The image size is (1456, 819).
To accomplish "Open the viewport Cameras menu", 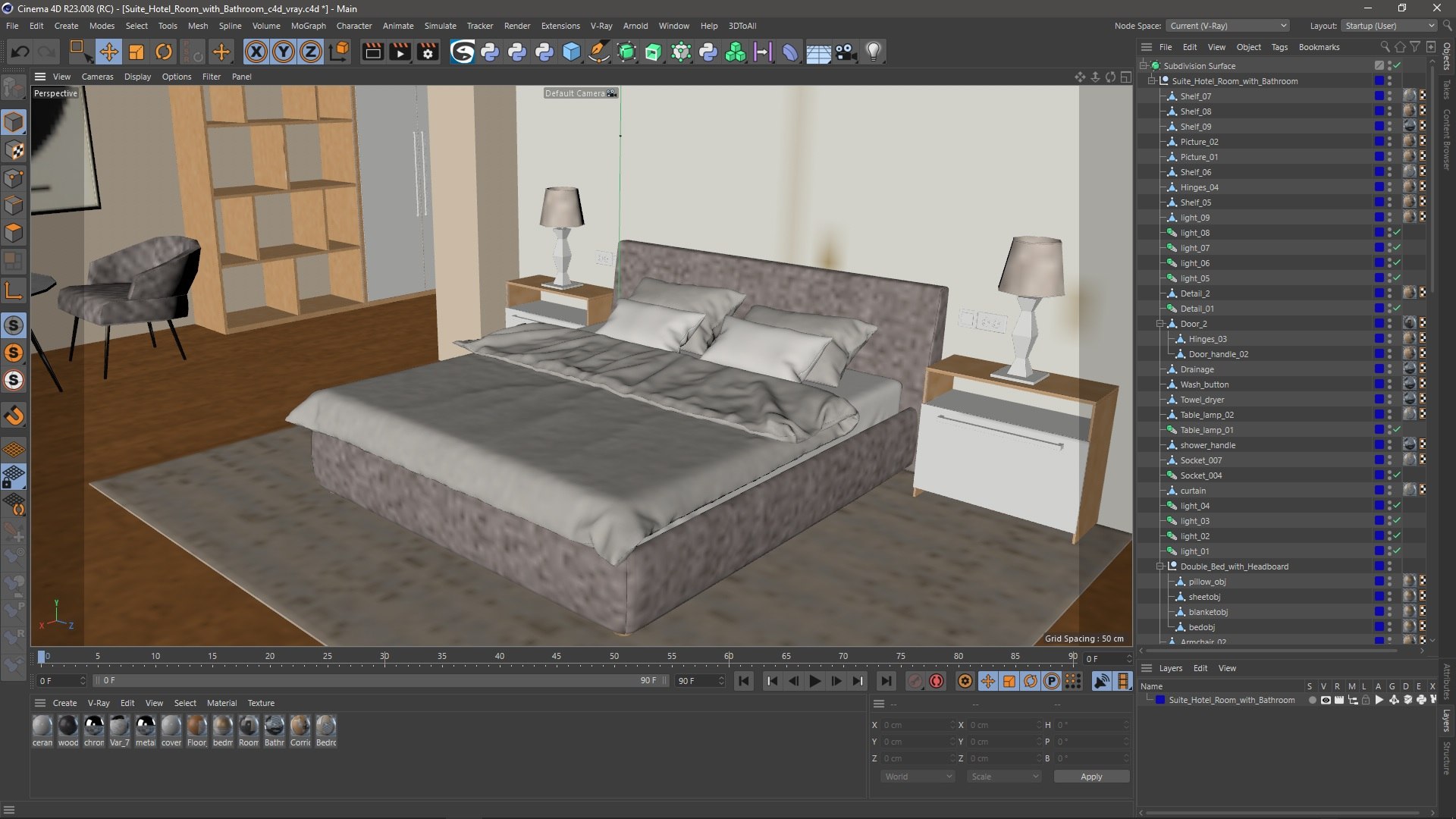I will [97, 77].
